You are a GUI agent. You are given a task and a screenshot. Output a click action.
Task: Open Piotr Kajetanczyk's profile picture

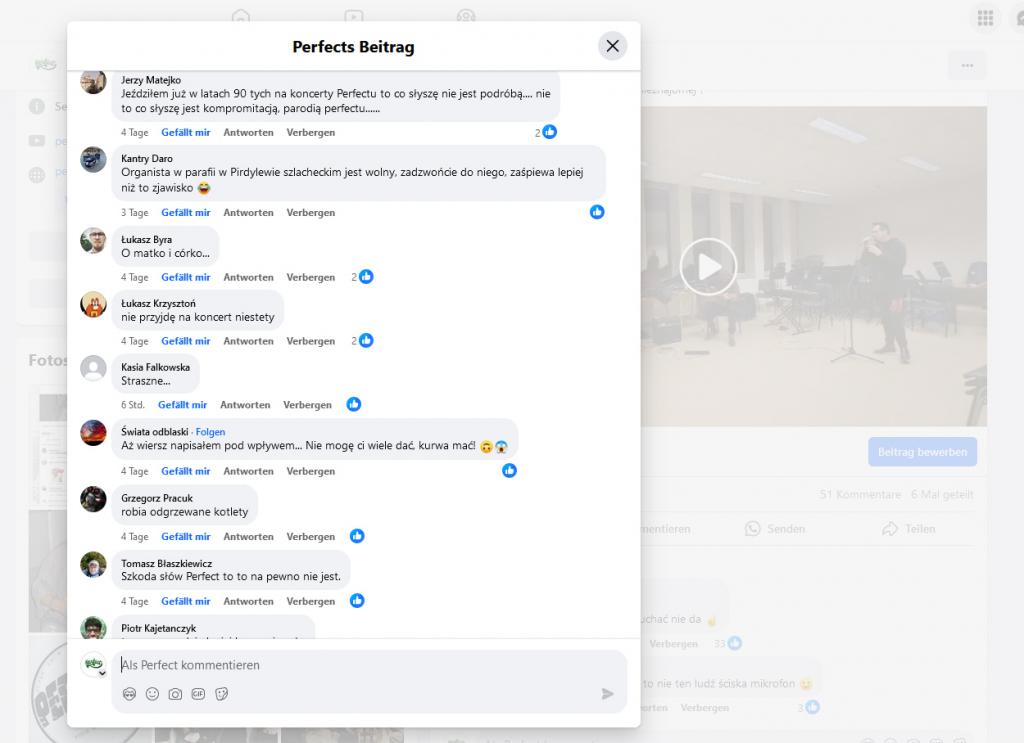[93, 627]
